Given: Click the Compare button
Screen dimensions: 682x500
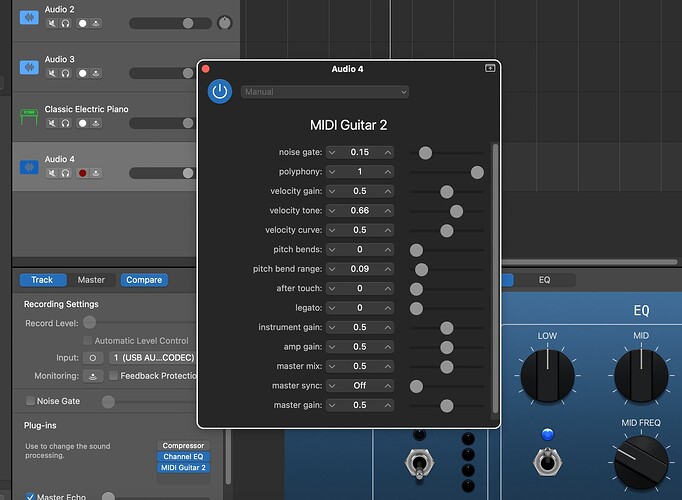Looking at the screenshot, I should coord(144,280).
